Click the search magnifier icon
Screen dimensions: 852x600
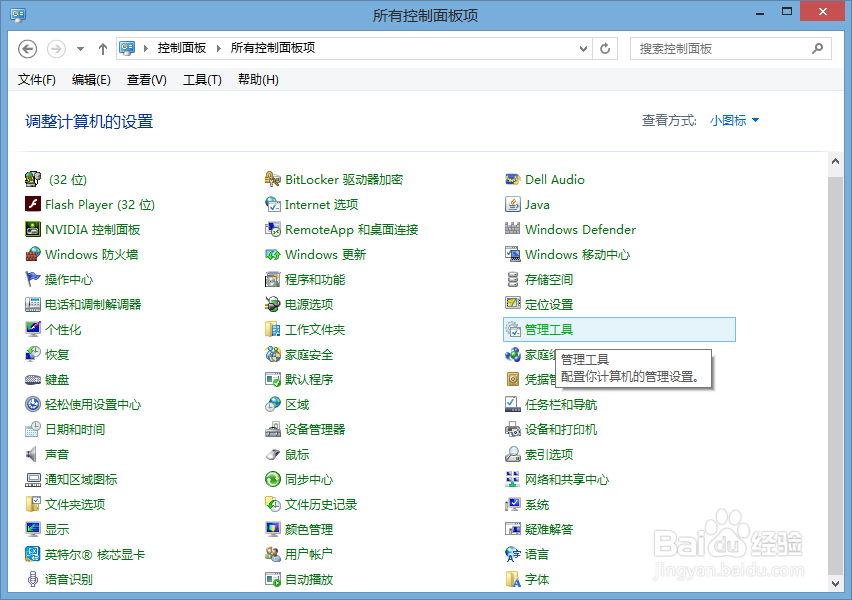pyautogui.click(x=817, y=48)
